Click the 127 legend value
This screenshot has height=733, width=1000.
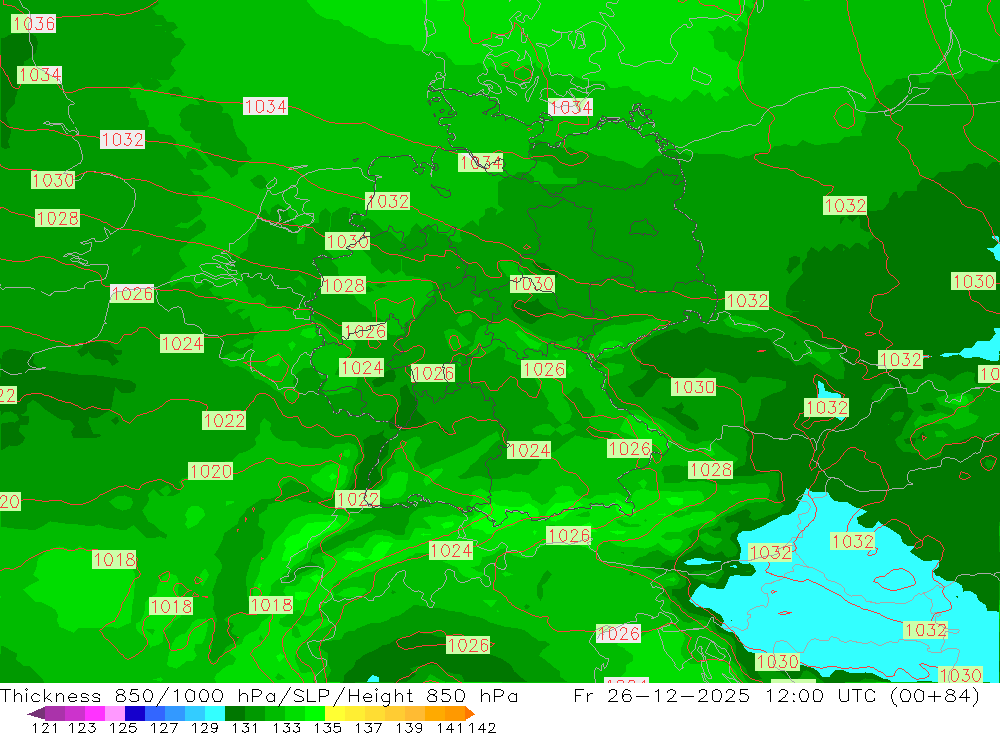coord(164,727)
